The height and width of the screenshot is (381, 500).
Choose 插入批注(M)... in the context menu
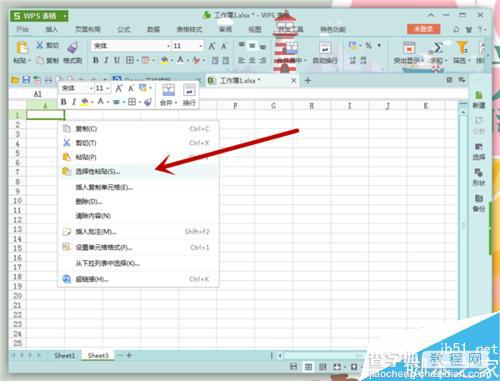pyautogui.click(x=139, y=231)
